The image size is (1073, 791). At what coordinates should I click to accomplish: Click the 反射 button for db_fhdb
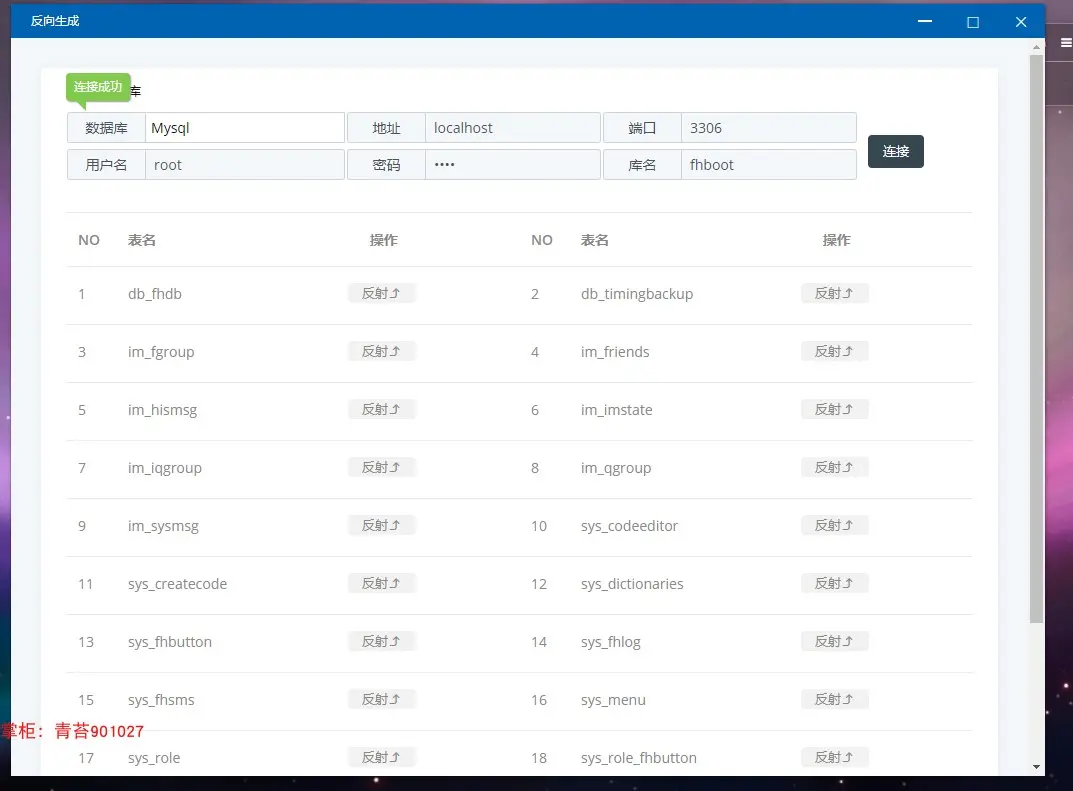tap(381, 294)
